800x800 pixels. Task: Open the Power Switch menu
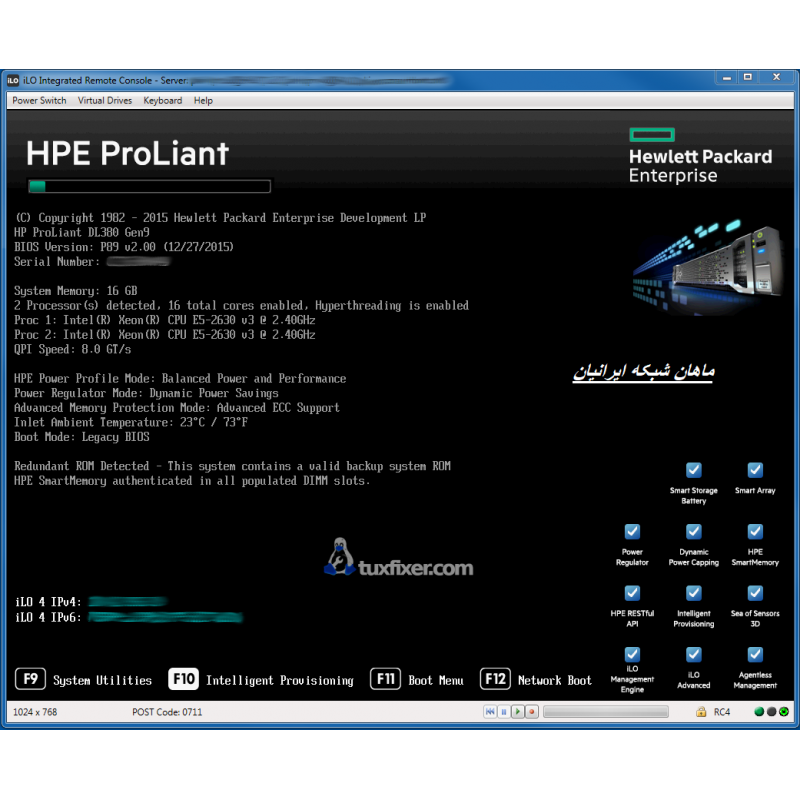39,101
